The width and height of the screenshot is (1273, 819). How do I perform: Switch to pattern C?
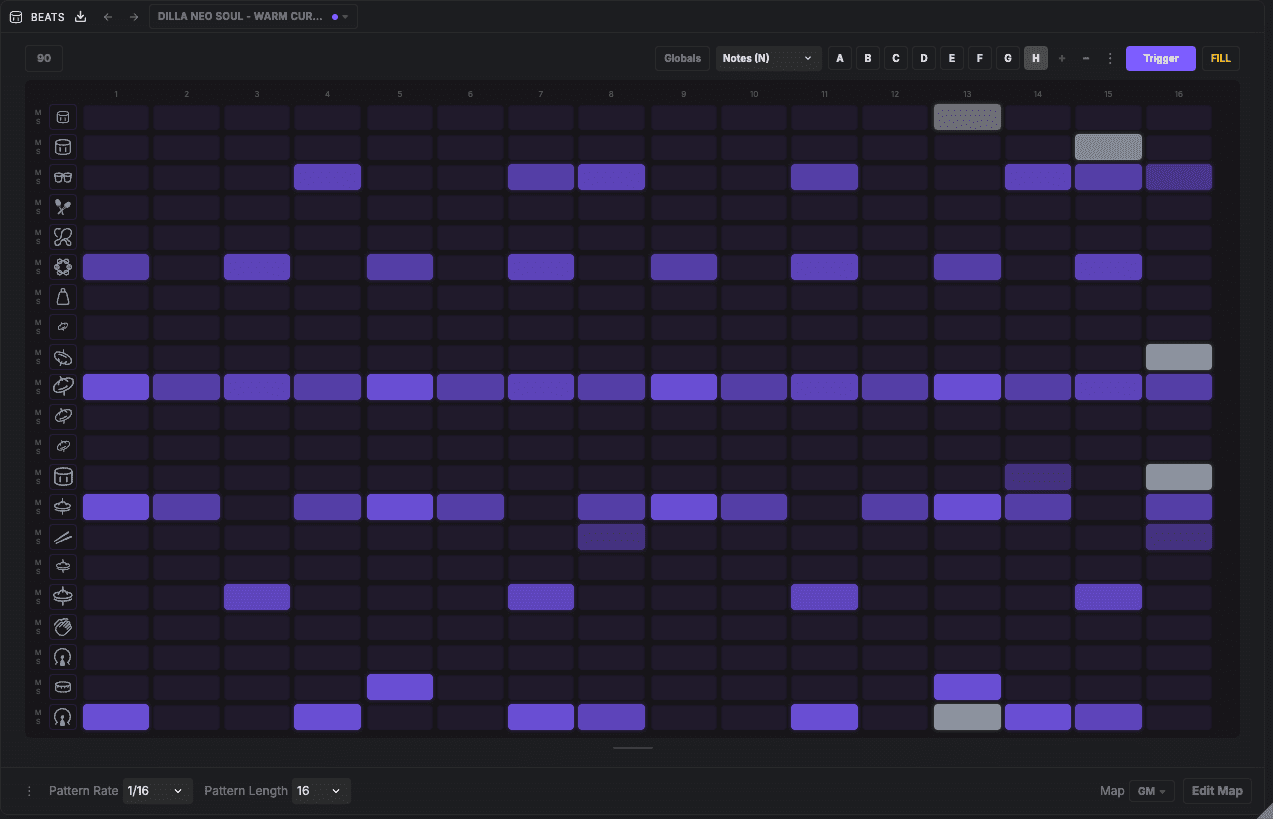pyautogui.click(x=896, y=58)
